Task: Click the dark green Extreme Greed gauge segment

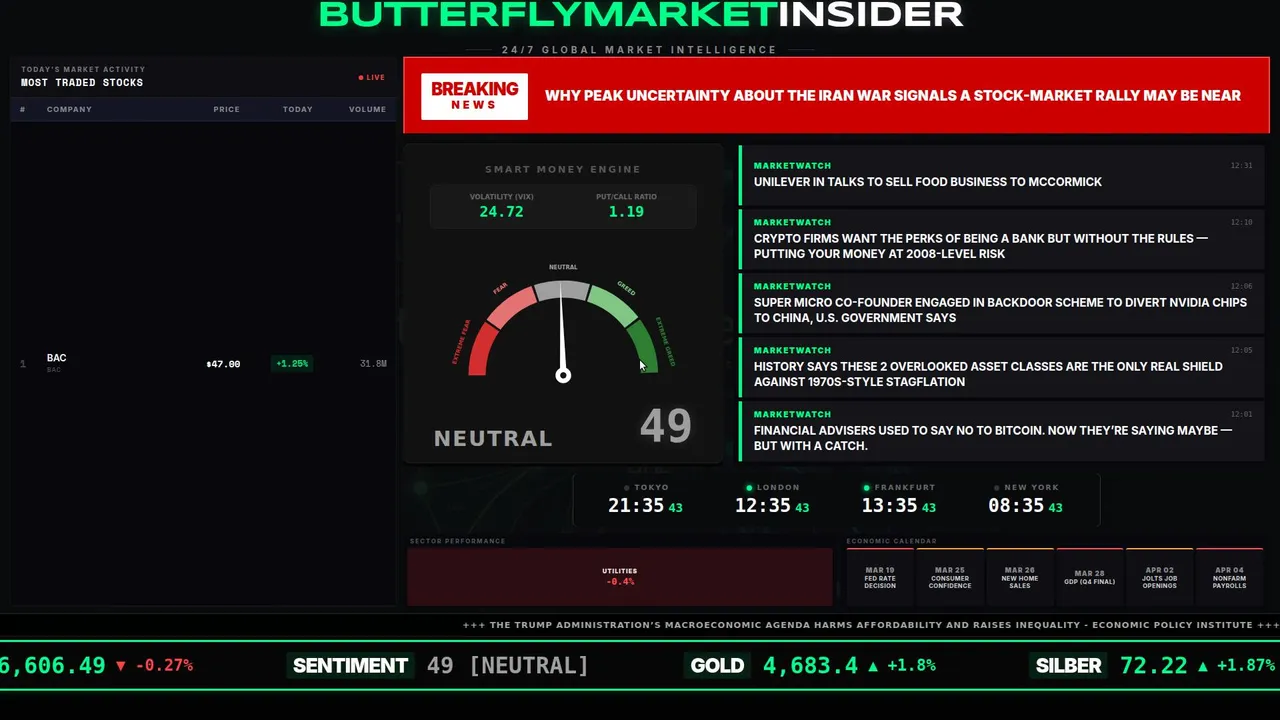Action: (643, 345)
